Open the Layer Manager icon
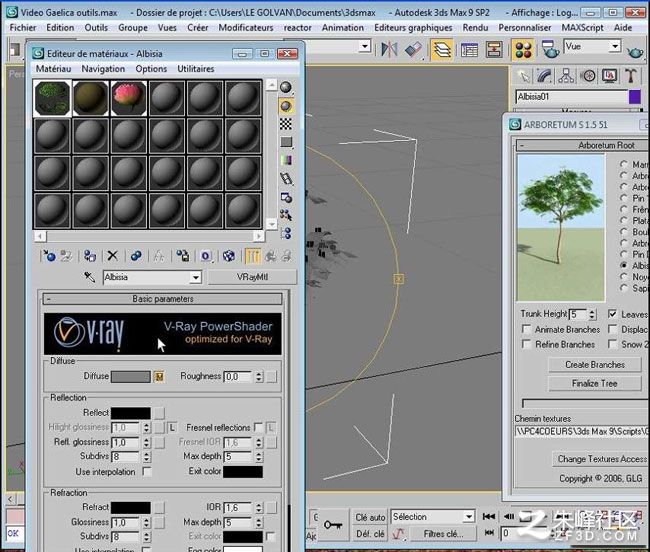The width and height of the screenshot is (650, 552). point(442,50)
